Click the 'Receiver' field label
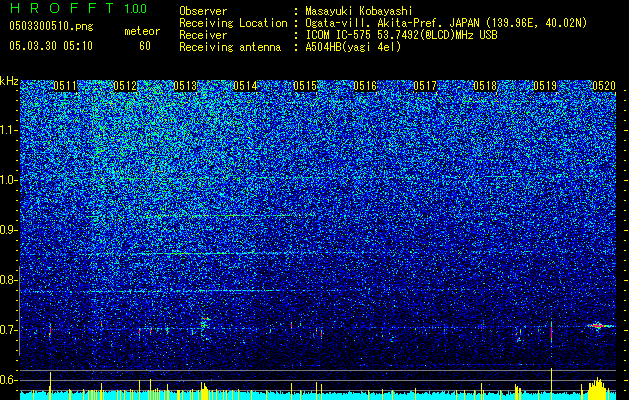The height and width of the screenshot is (400, 629). 203,35
